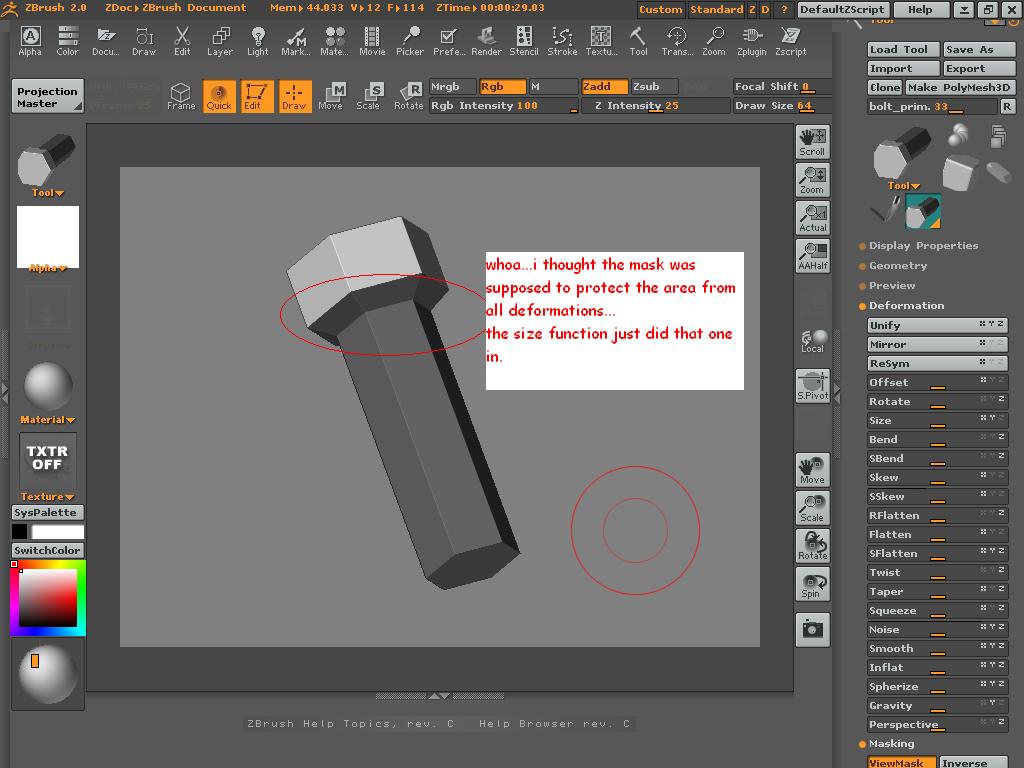Click the Make PolyMesh3D button
Screen dimensions: 1024x768
tap(959, 88)
